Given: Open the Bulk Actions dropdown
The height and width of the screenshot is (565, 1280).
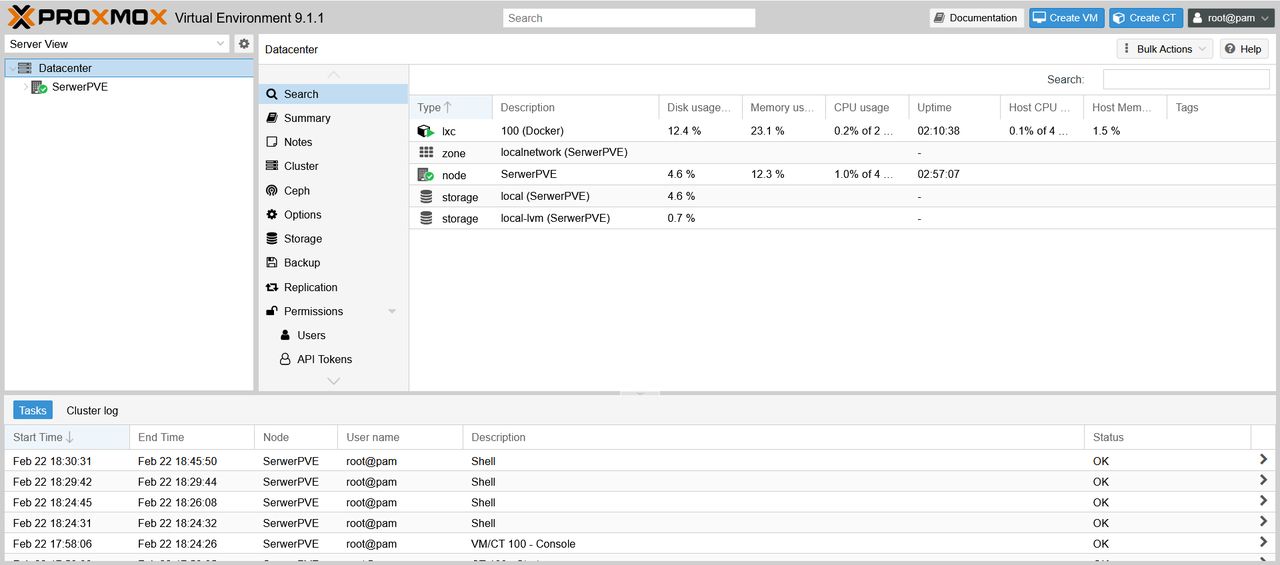Looking at the screenshot, I should 1164,49.
